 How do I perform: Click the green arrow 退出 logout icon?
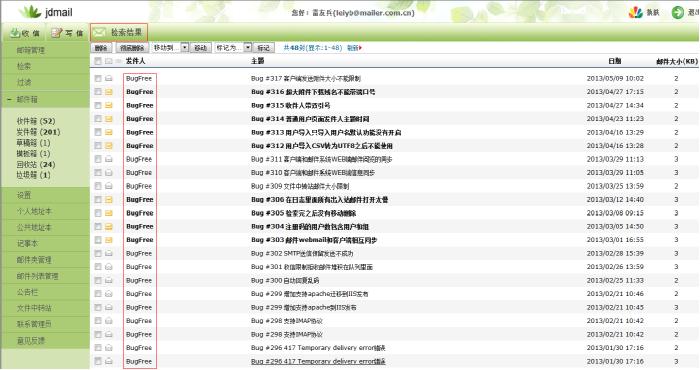tap(678, 12)
